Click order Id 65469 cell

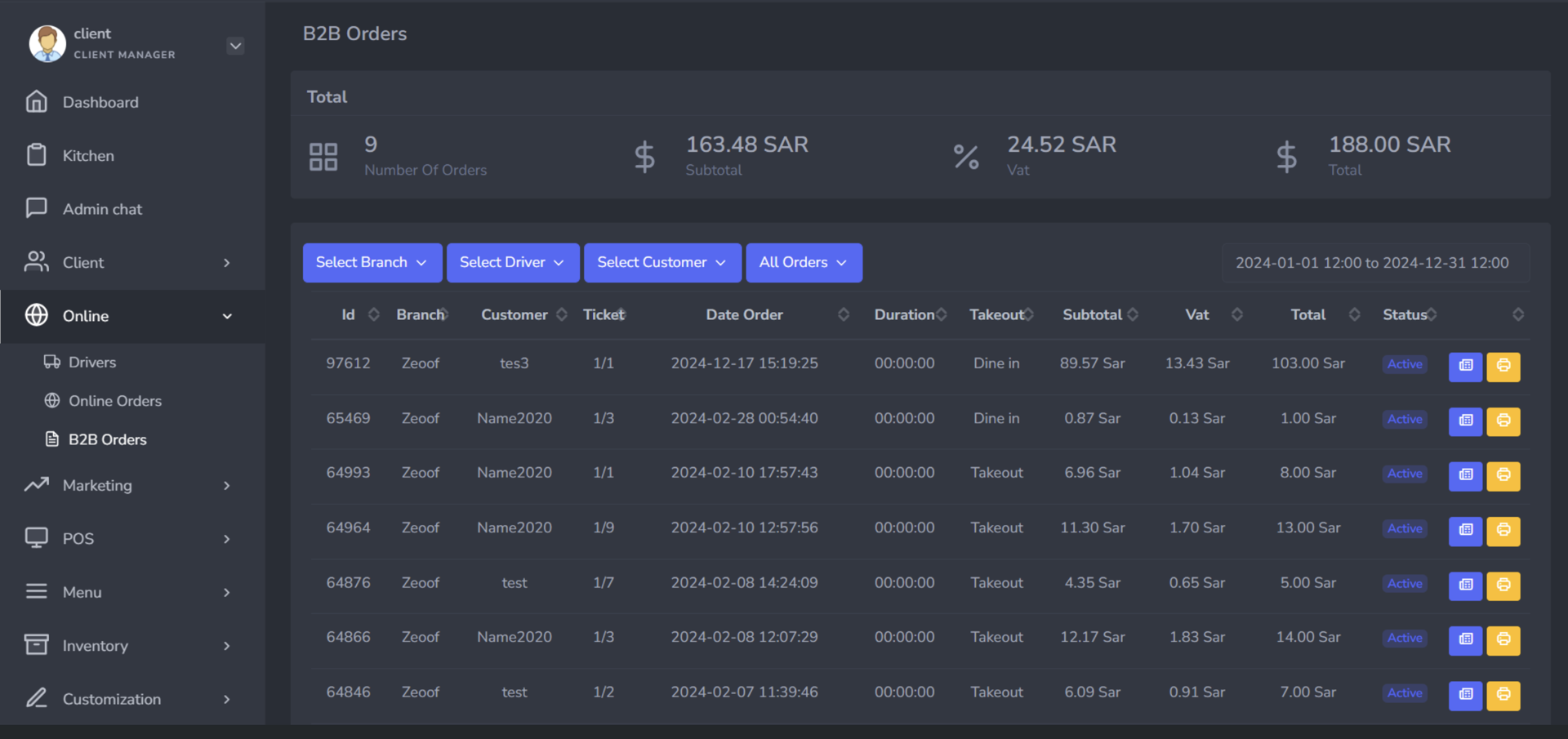pos(348,418)
